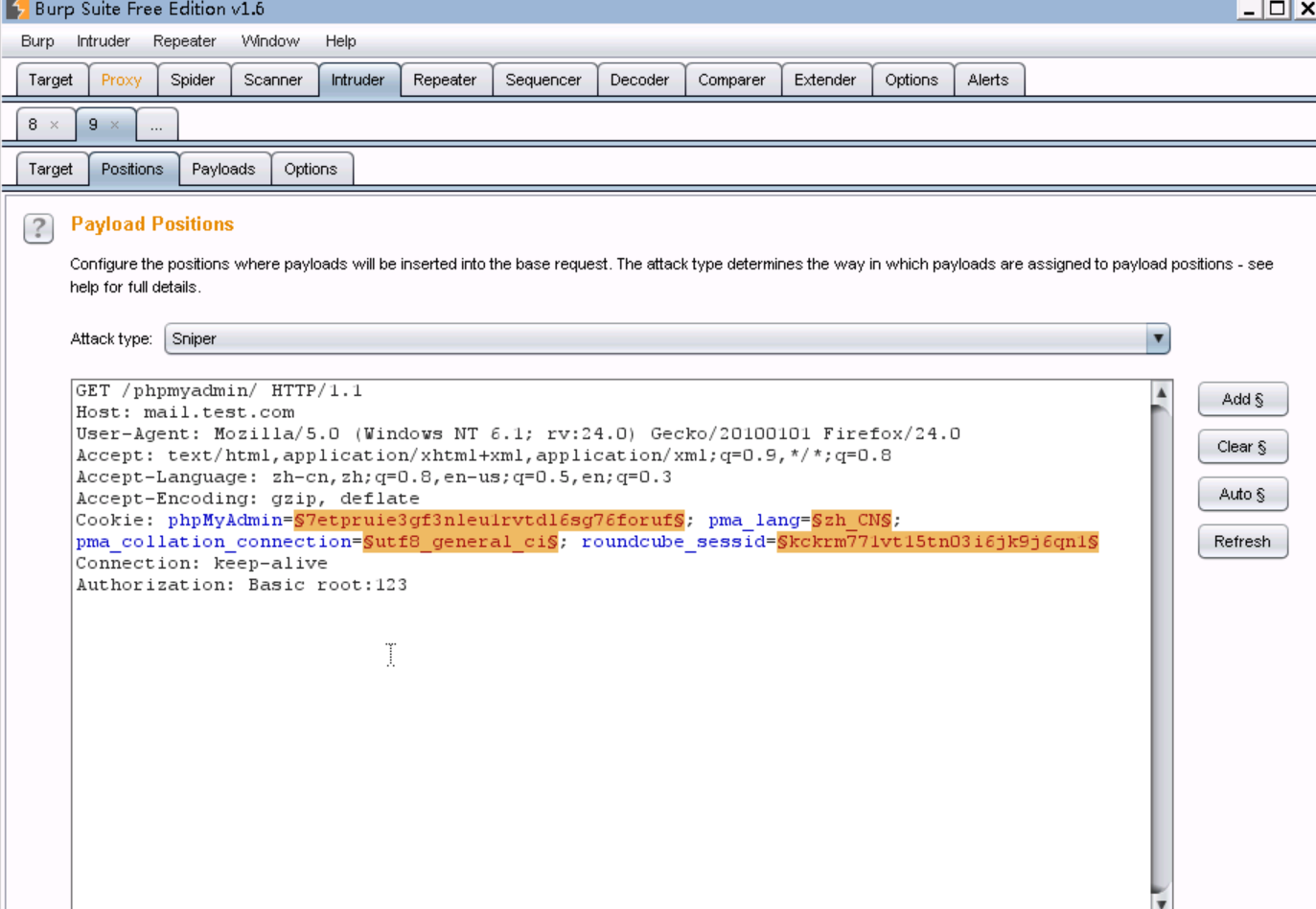Close intruder attack tab 8
1316x909 pixels.
pyautogui.click(x=55, y=125)
